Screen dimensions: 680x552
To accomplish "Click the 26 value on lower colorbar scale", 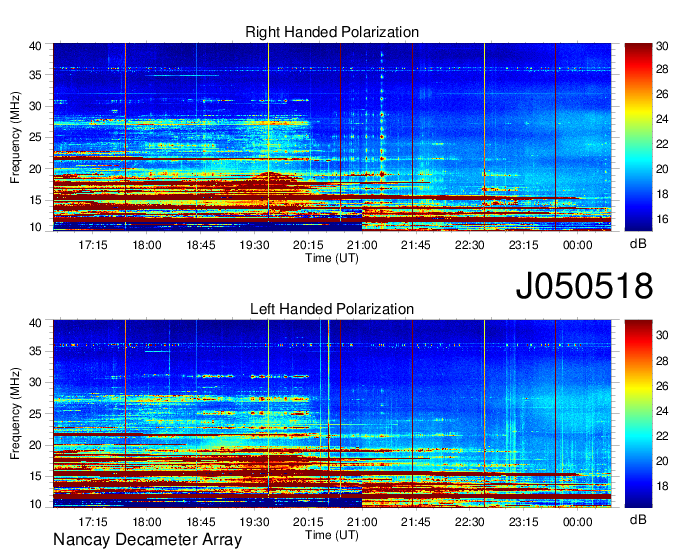I will 662,386.
